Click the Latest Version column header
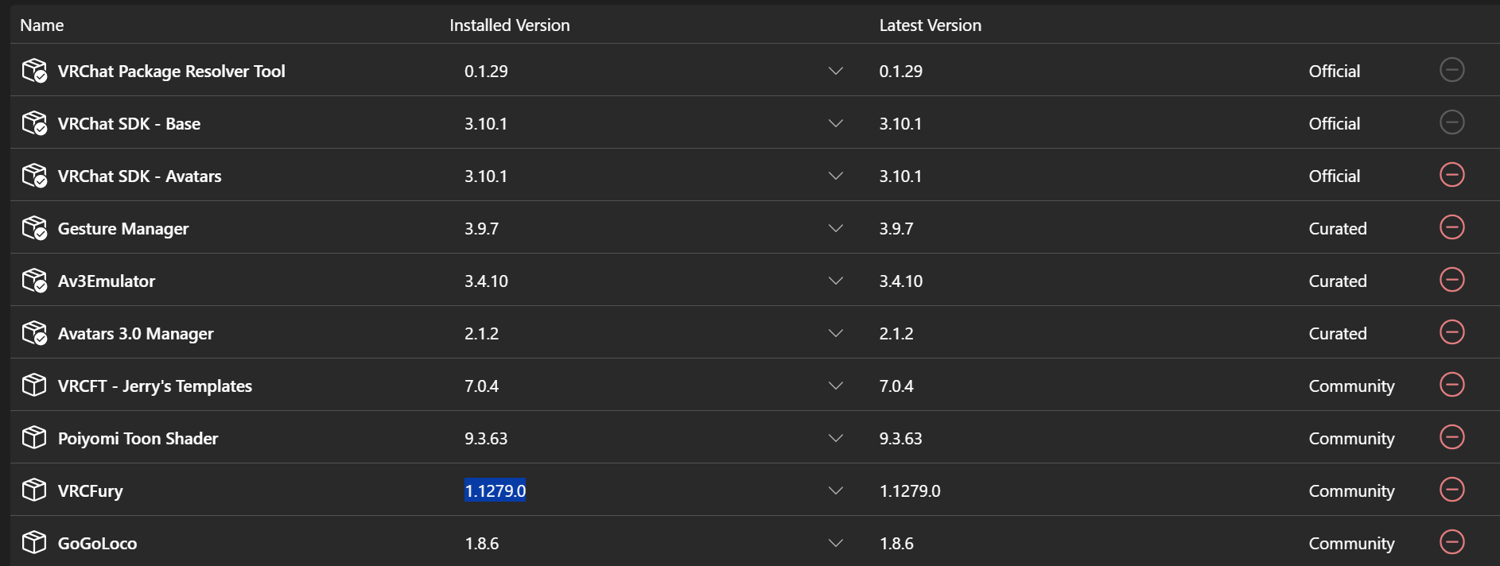This screenshot has height=566, width=1500. (x=930, y=25)
